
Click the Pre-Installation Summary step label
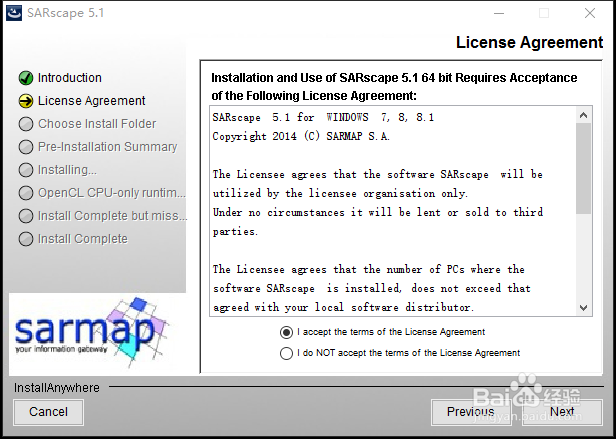tap(108, 147)
